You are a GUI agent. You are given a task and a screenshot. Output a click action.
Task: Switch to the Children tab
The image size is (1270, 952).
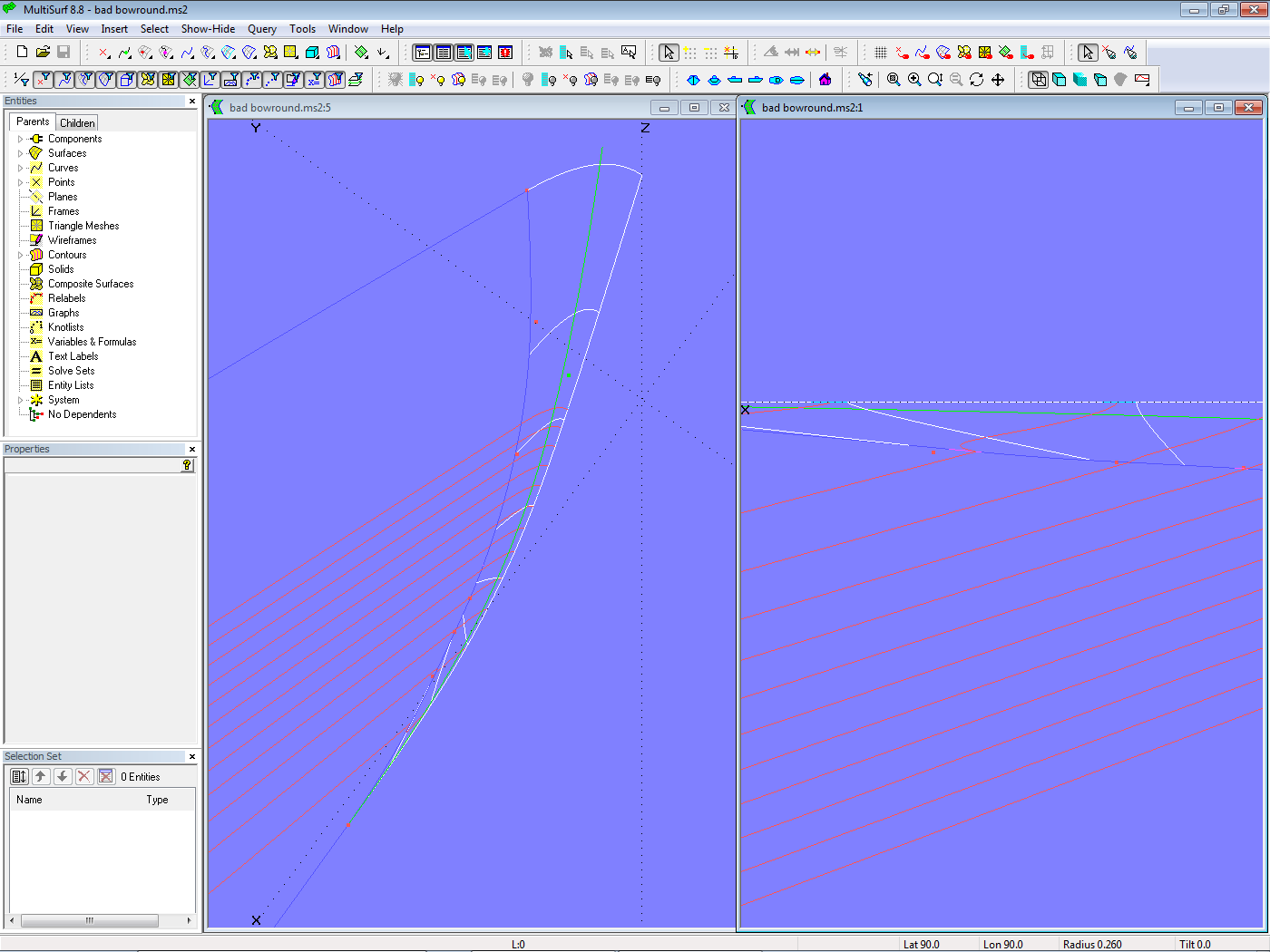click(x=77, y=123)
